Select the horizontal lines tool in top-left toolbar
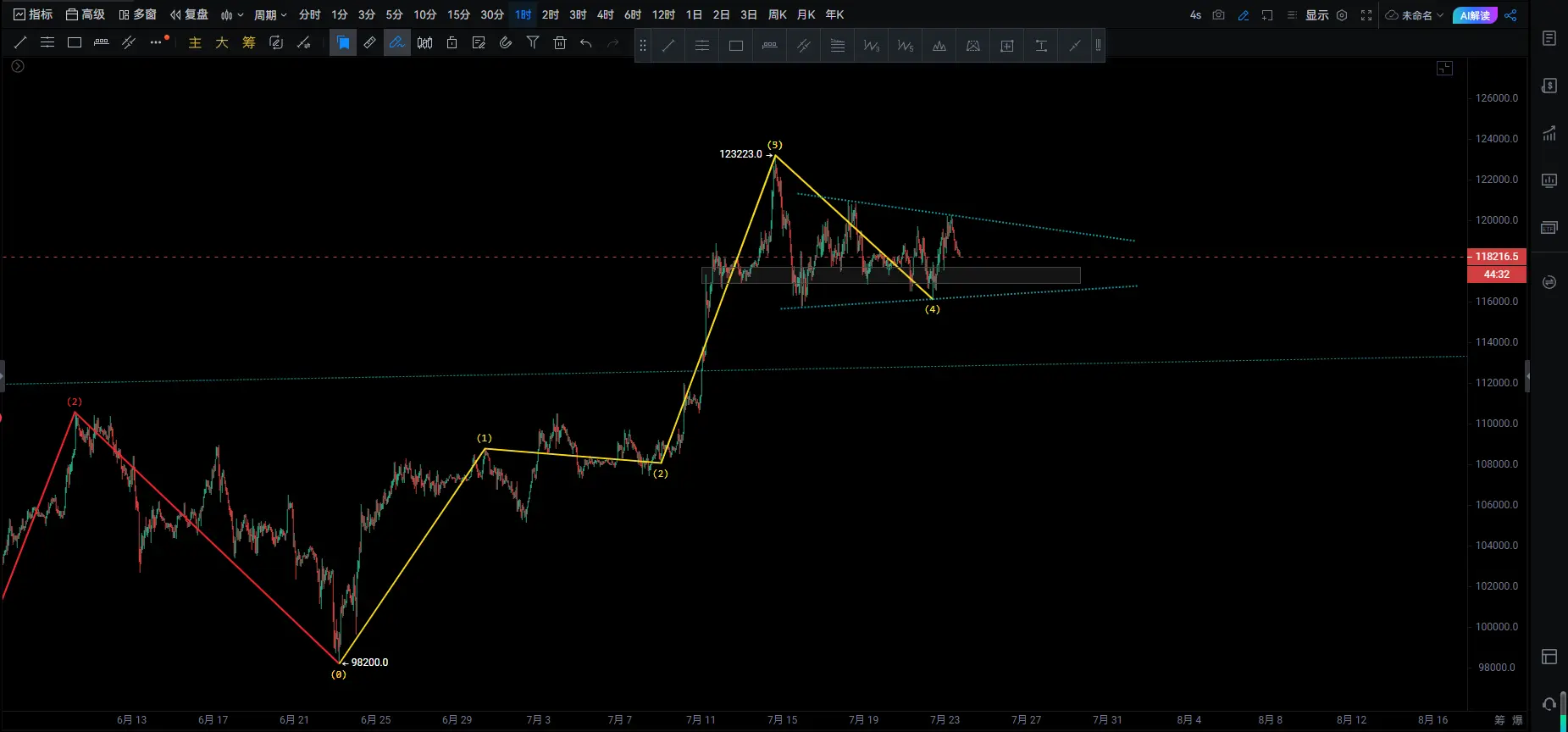1568x732 pixels. click(x=47, y=42)
